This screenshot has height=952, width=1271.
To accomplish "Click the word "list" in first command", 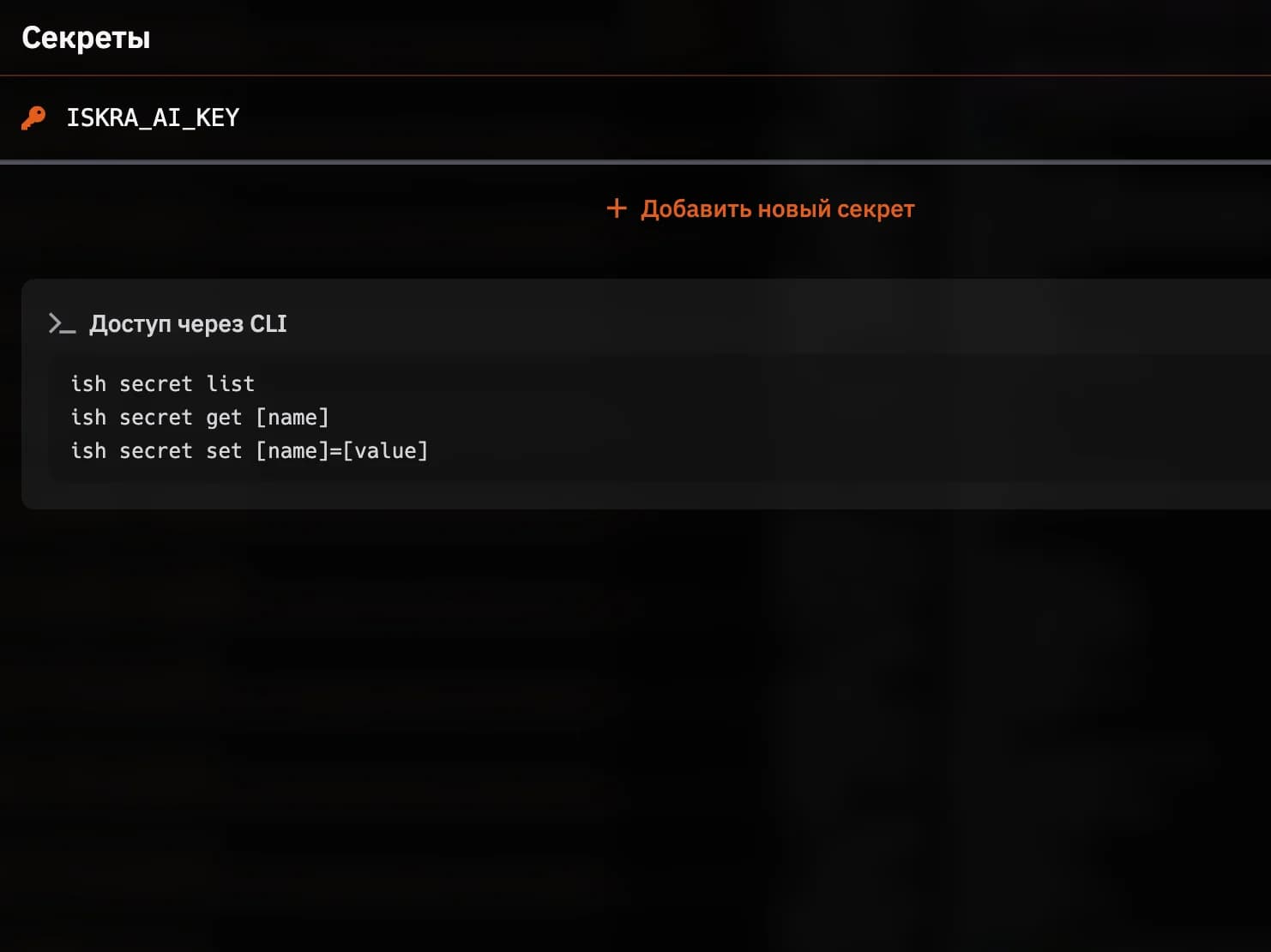I will pyautogui.click(x=230, y=383).
